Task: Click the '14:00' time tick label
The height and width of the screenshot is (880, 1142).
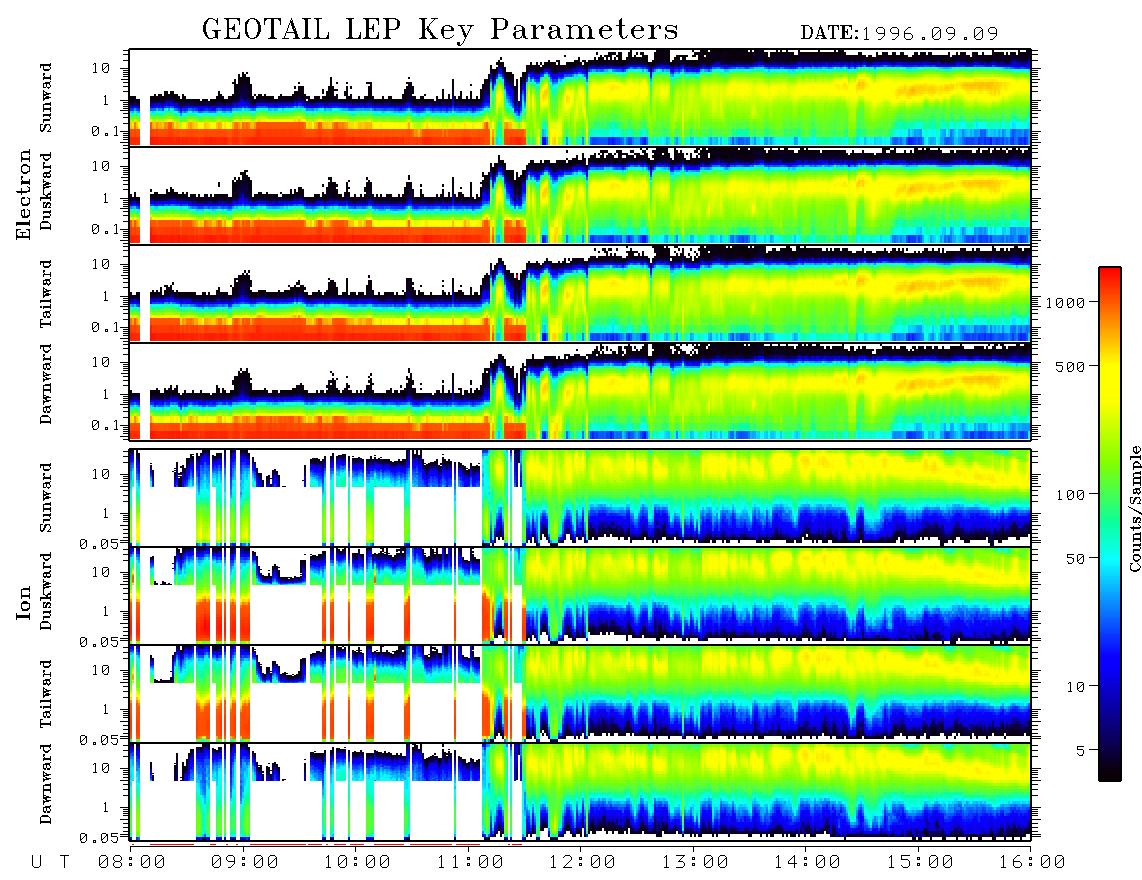Action: (x=807, y=862)
